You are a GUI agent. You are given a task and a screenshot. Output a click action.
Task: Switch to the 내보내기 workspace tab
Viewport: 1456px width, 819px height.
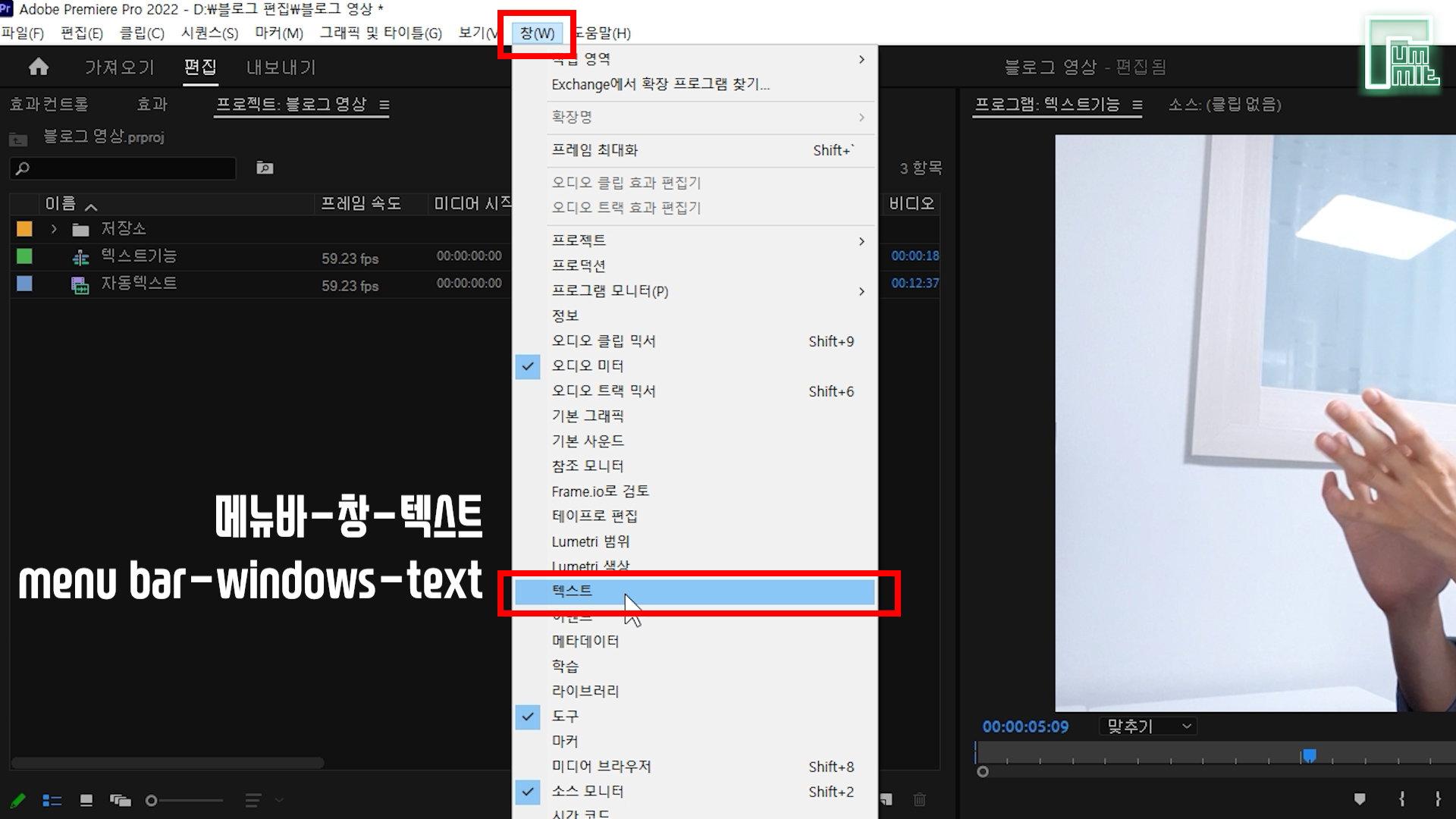pyautogui.click(x=281, y=67)
